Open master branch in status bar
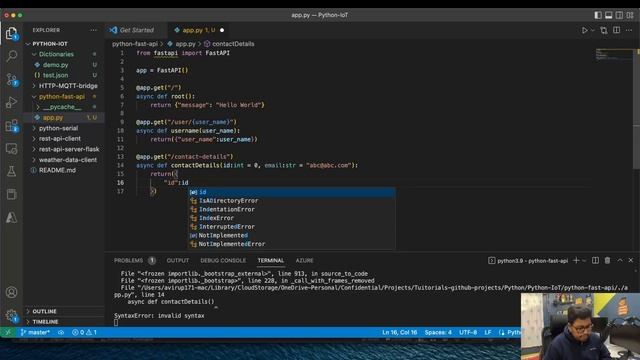Image resolution: width=640 pixels, height=360 pixels. pyautogui.click(x=35, y=332)
